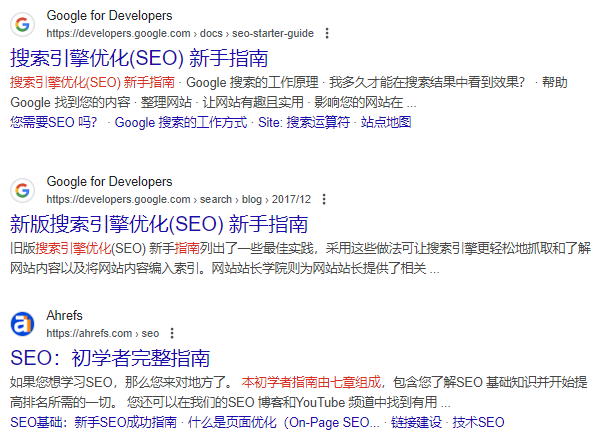Click the red snippet text 搜索引擎优化(SEO) 新手指南 under the first title

coord(92,82)
